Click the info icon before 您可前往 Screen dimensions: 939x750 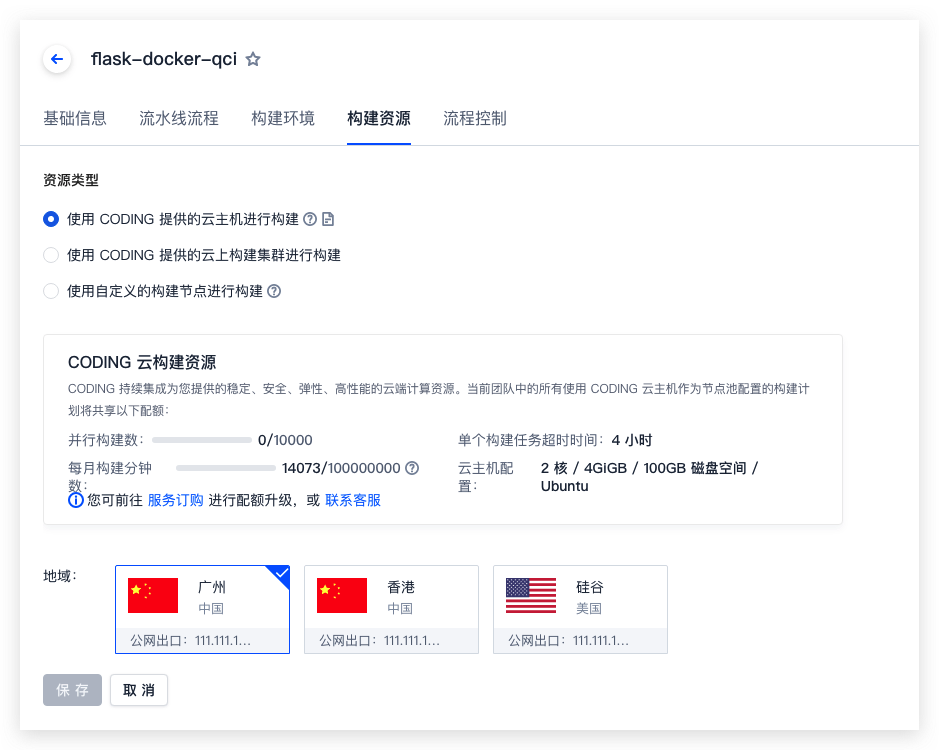75,500
